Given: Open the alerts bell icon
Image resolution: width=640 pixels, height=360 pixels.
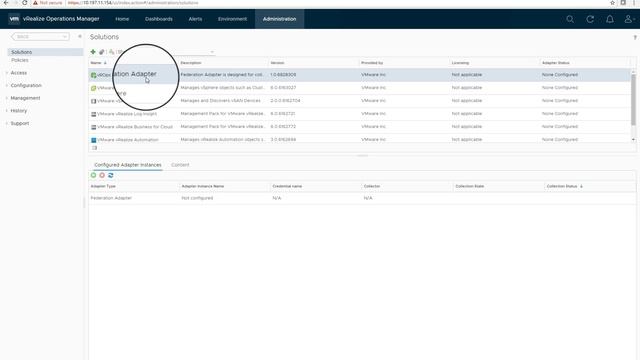Looking at the screenshot, I should 609,19.
